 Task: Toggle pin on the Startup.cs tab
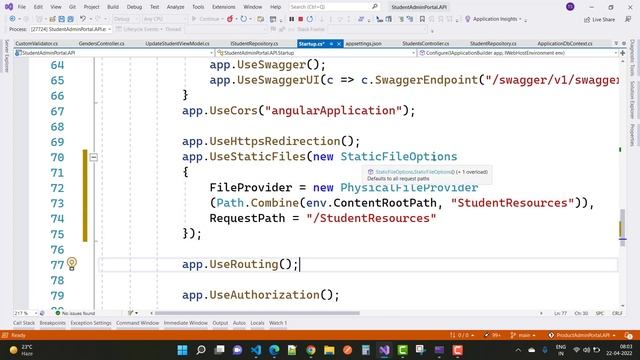pyautogui.click(x=331, y=44)
